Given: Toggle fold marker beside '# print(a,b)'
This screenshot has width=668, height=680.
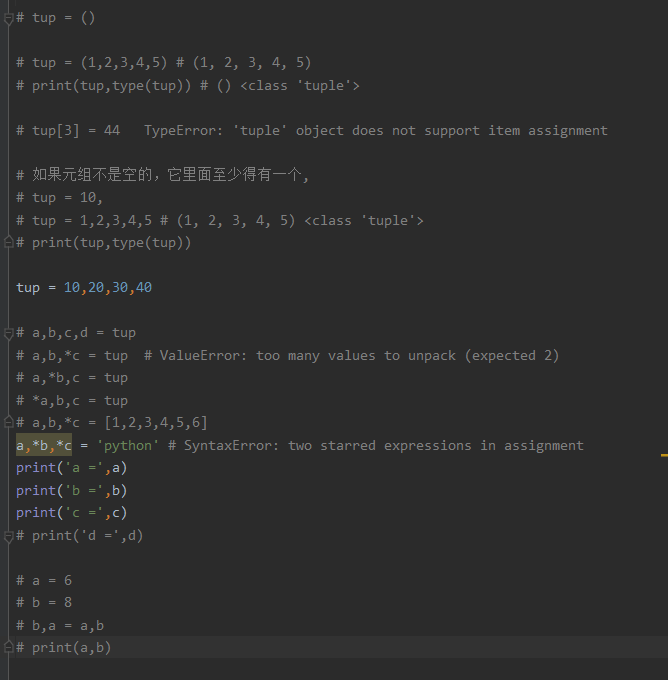Looking at the screenshot, I should click(8, 648).
